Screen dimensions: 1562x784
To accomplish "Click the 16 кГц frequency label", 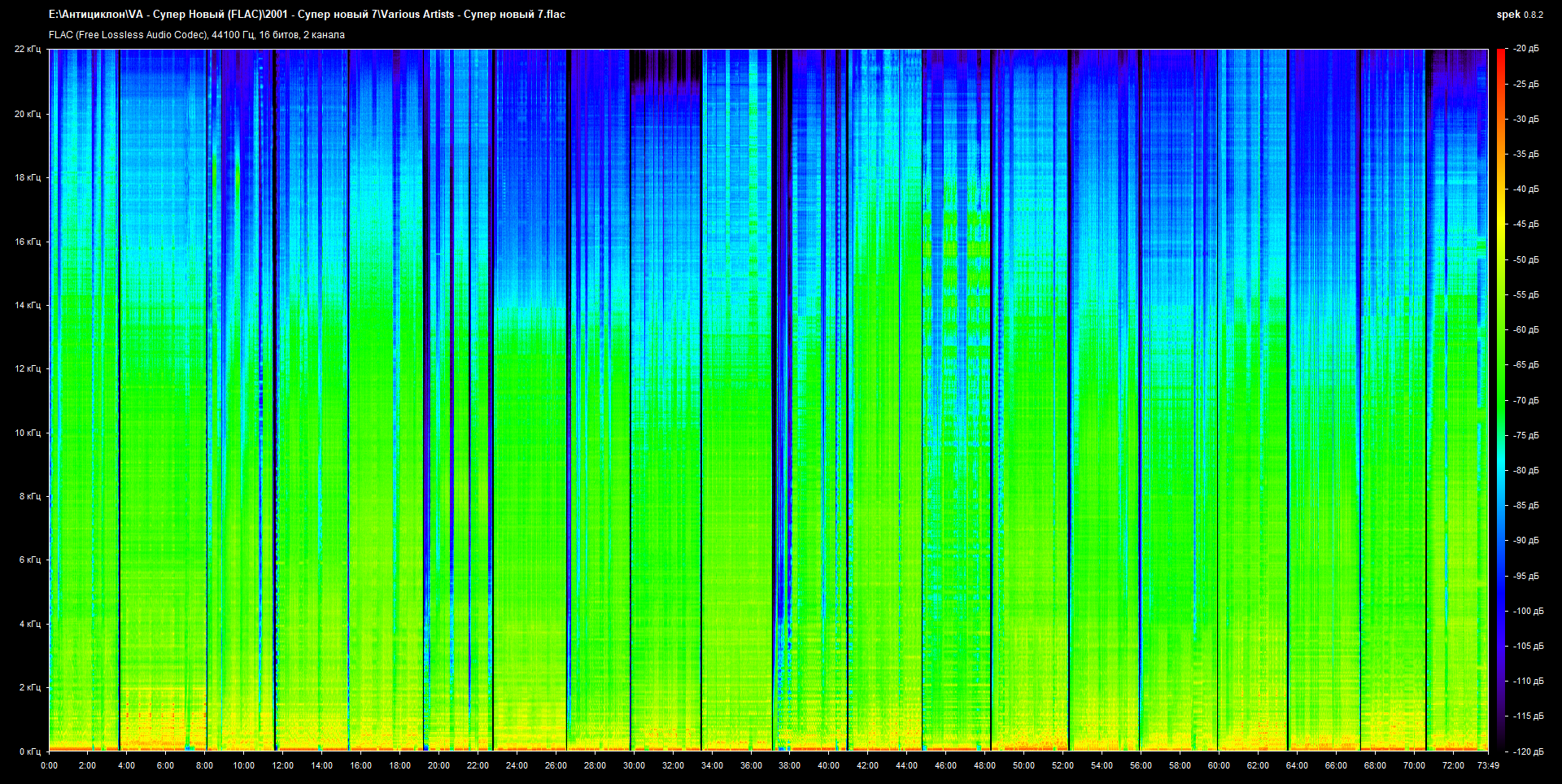I will point(27,242).
